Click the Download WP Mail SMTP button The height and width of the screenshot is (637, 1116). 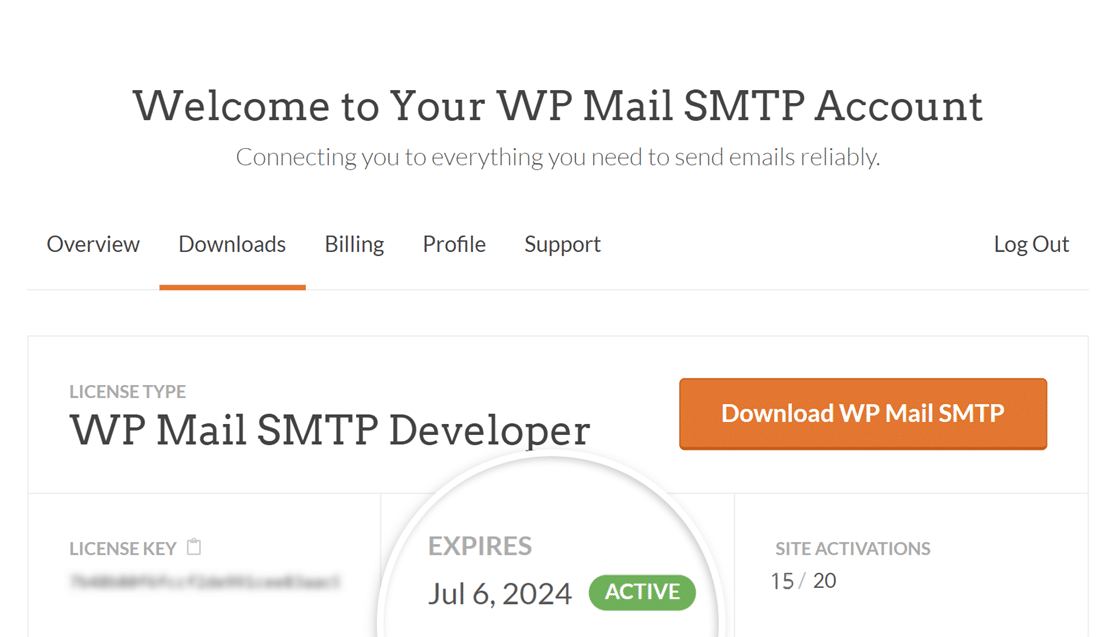click(x=863, y=414)
